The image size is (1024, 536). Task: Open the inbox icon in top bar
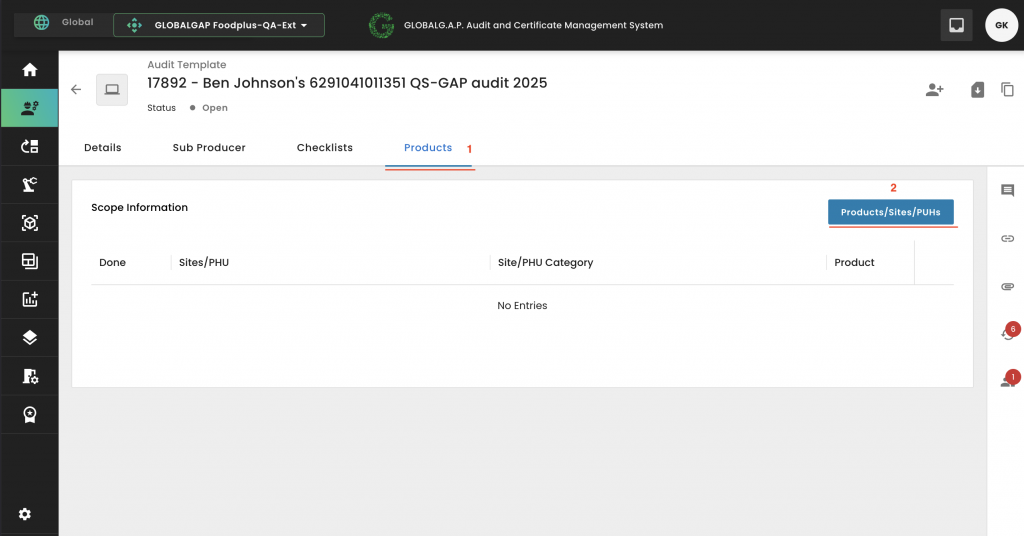(x=956, y=25)
